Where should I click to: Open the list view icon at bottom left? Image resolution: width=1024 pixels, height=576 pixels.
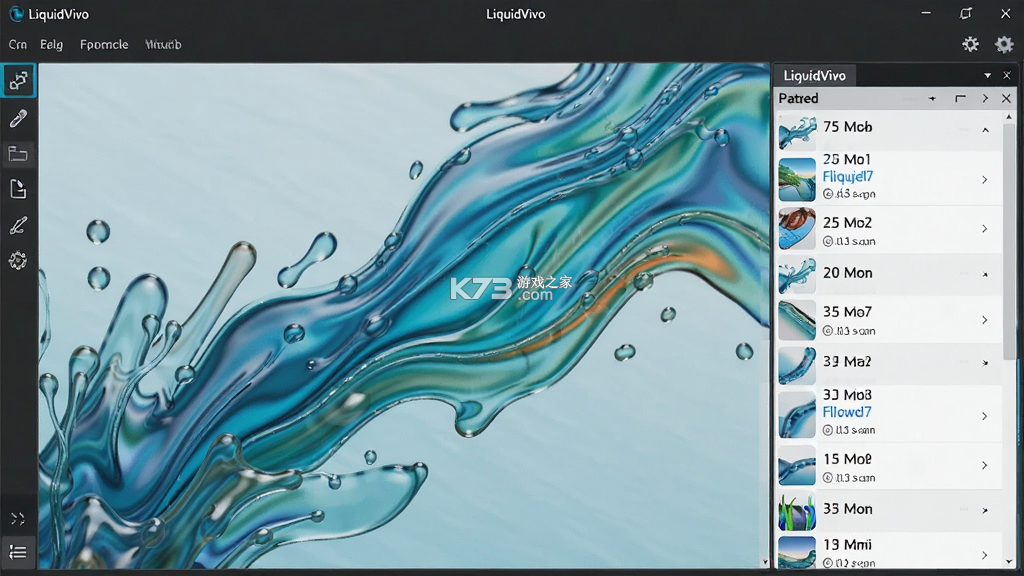point(18,552)
